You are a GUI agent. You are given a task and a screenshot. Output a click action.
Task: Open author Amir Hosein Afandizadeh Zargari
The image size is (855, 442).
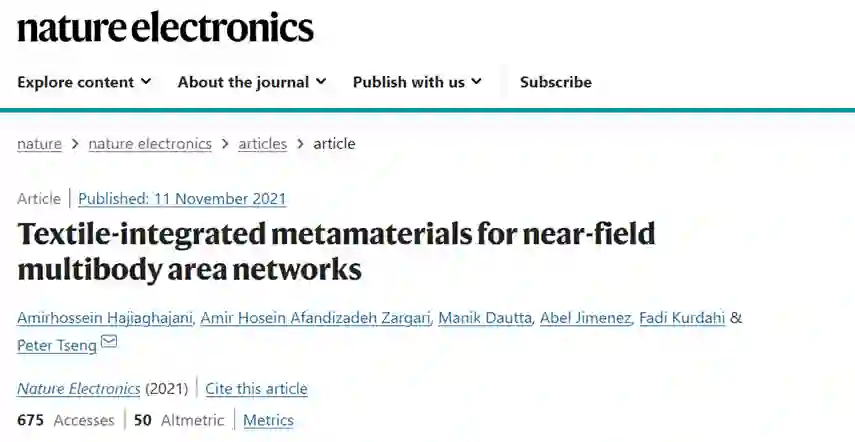[316, 318]
